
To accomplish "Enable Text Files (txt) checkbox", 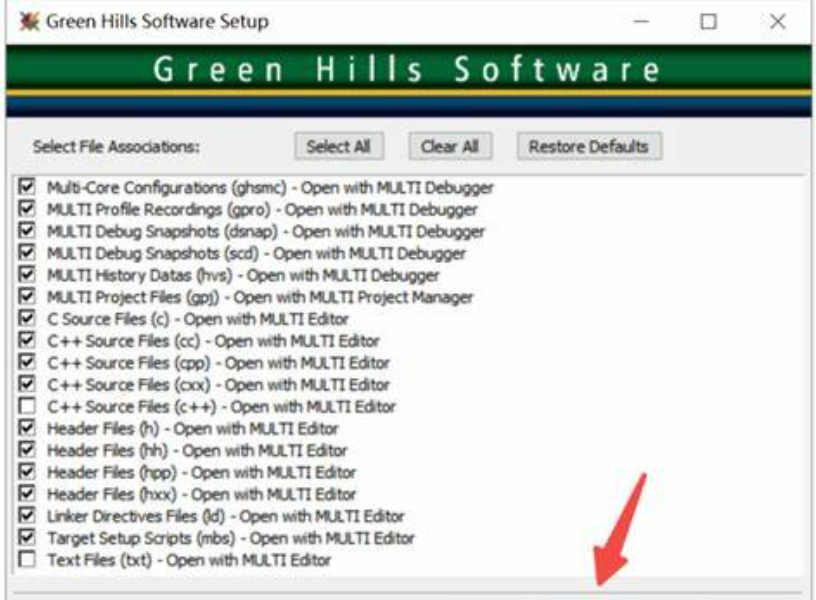I will [x=27, y=559].
